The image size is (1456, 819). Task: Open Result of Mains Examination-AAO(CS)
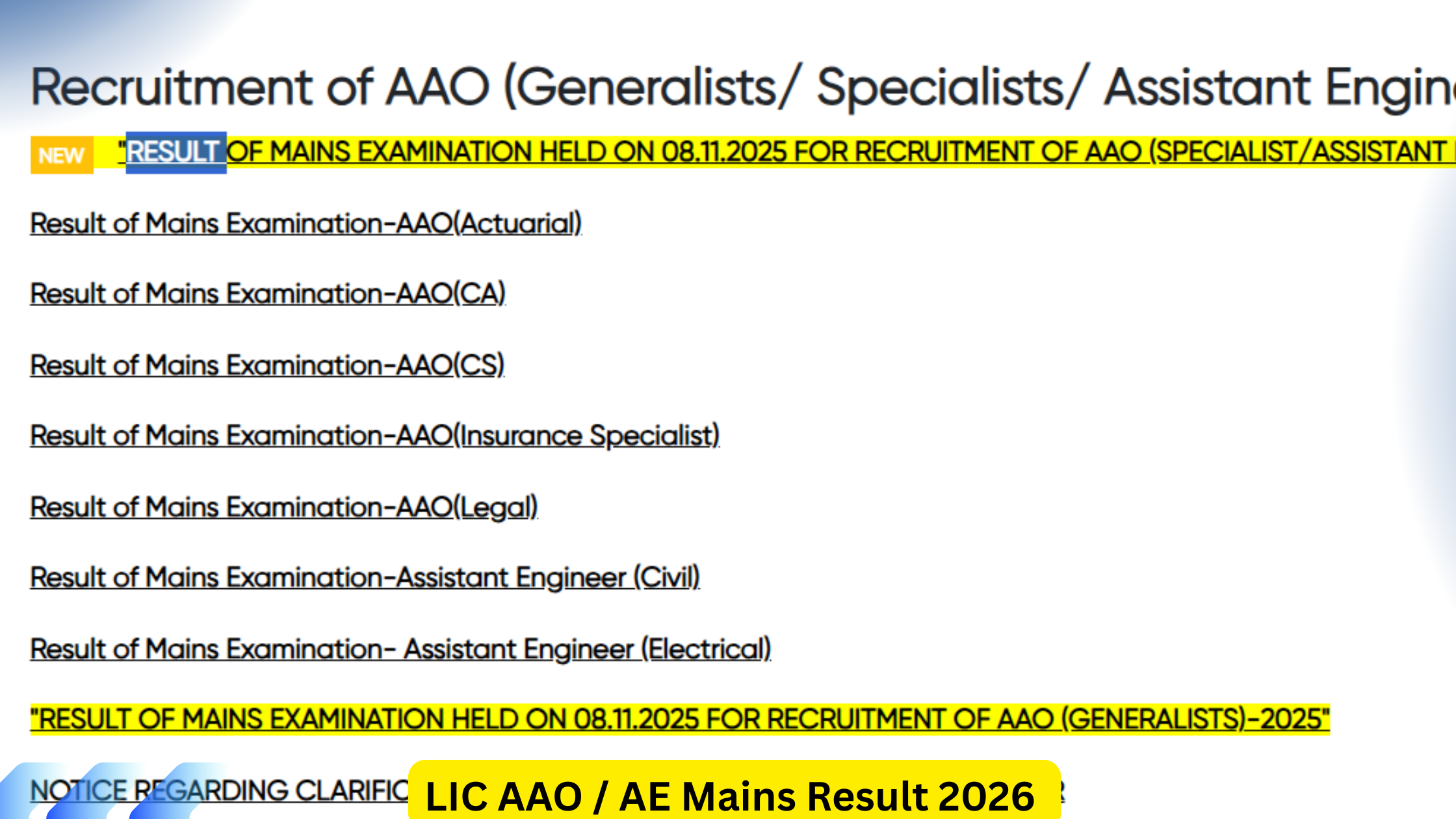click(x=266, y=365)
